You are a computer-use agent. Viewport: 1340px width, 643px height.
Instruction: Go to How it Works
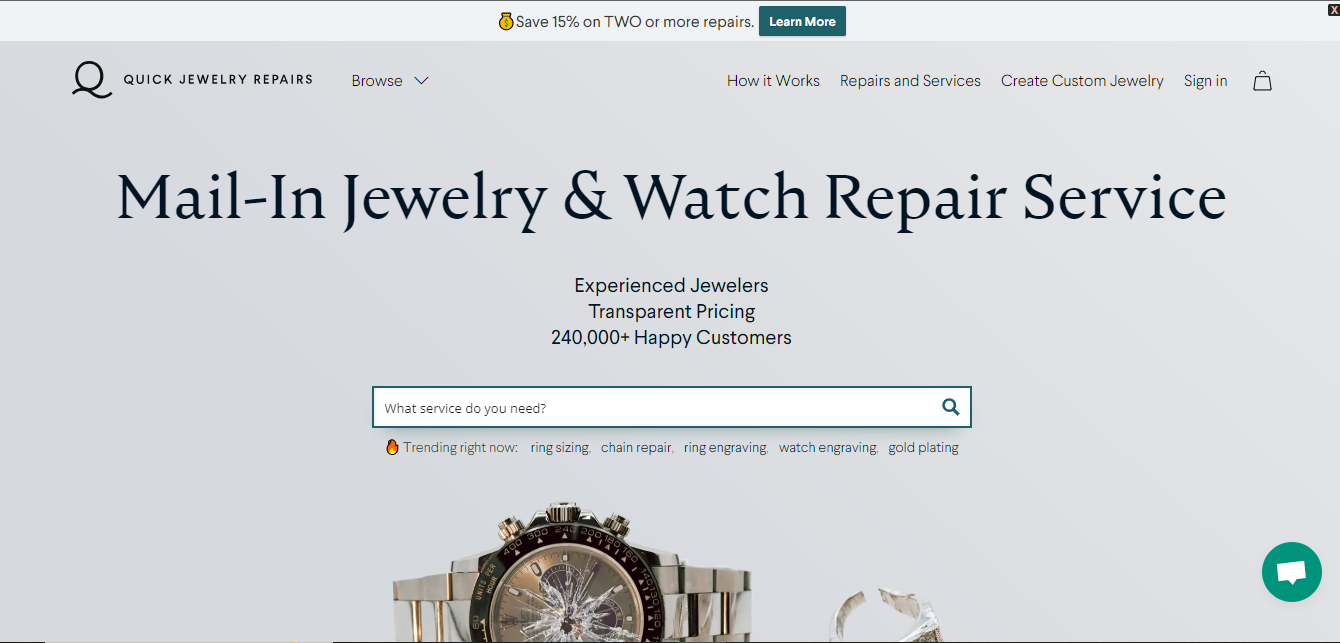tap(773, 81)
